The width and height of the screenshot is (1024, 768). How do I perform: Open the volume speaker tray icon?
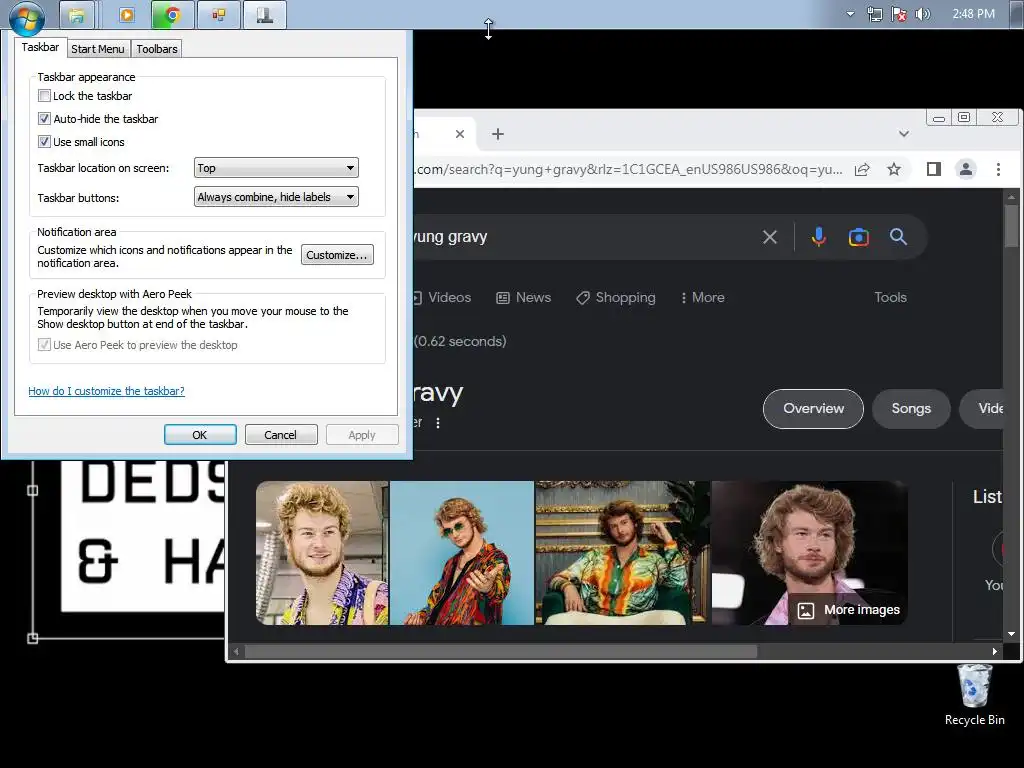pyautogui.click(x=923, y=14)
